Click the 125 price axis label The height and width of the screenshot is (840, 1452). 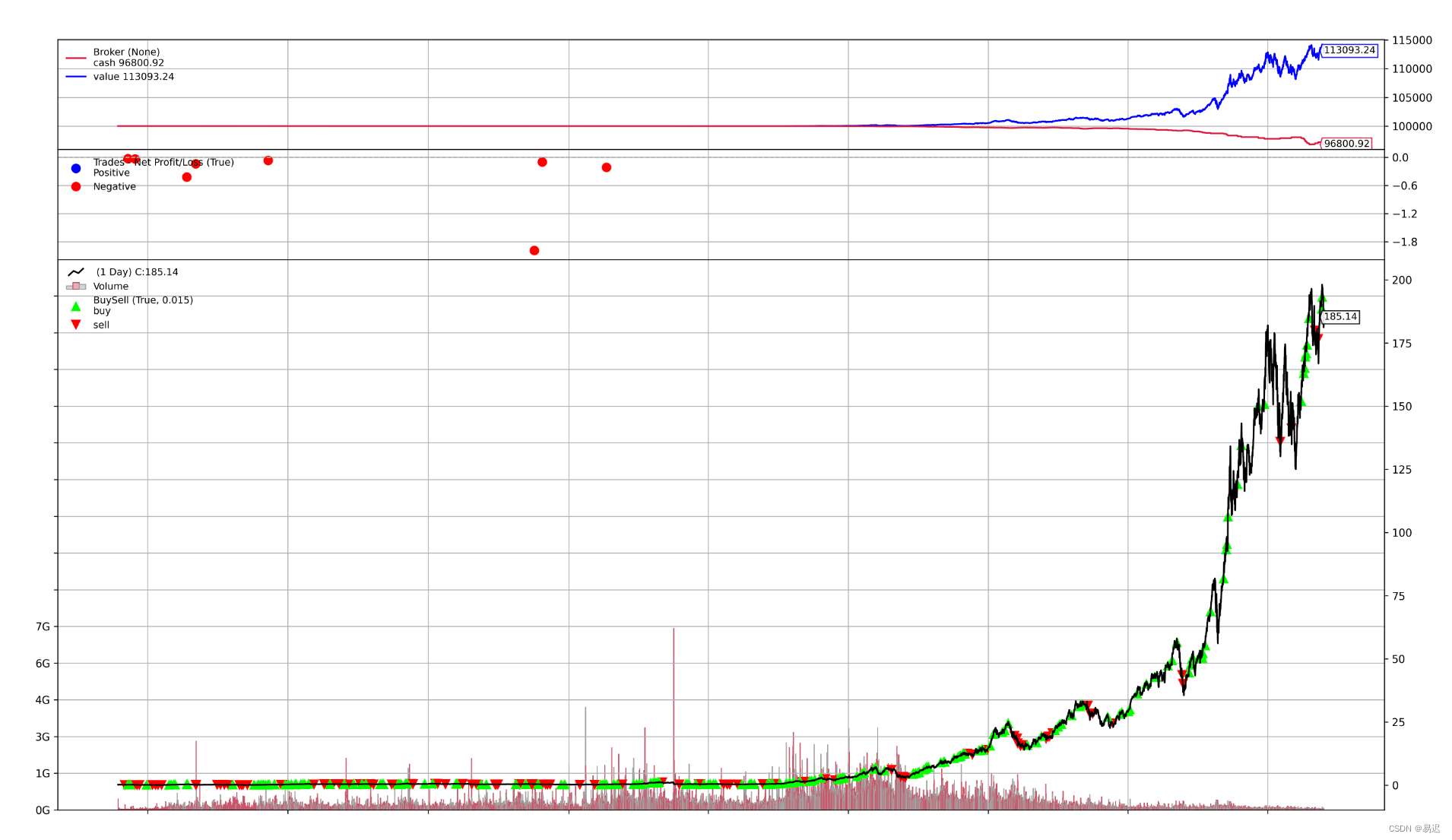coord(1402,471)
